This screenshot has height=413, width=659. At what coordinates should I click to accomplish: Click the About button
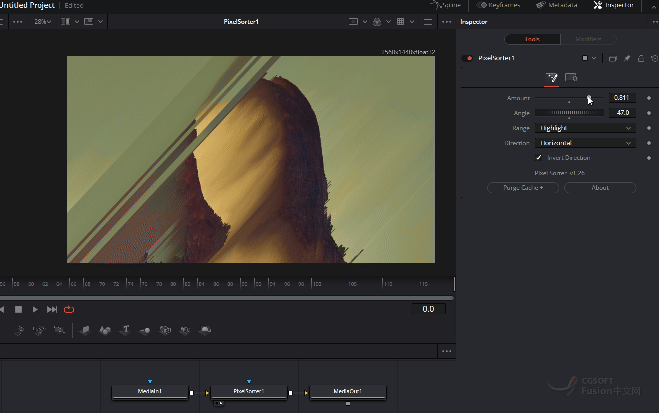coord(599,188)
